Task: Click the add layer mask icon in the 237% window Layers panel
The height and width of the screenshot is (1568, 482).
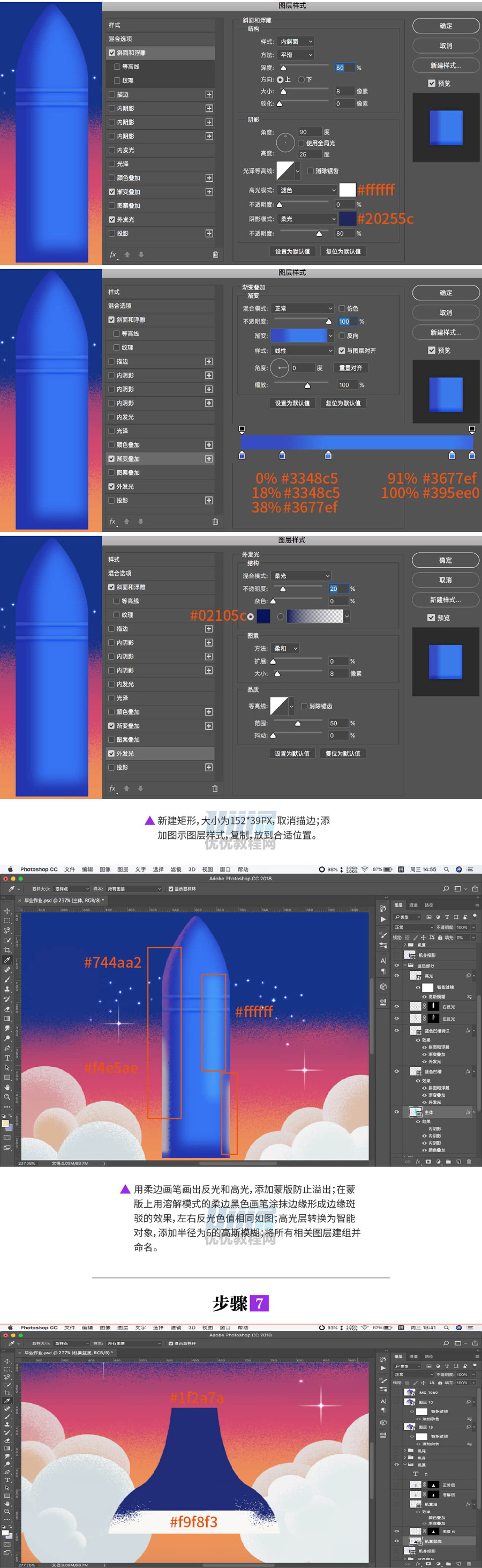Action: click(428, 1161)
